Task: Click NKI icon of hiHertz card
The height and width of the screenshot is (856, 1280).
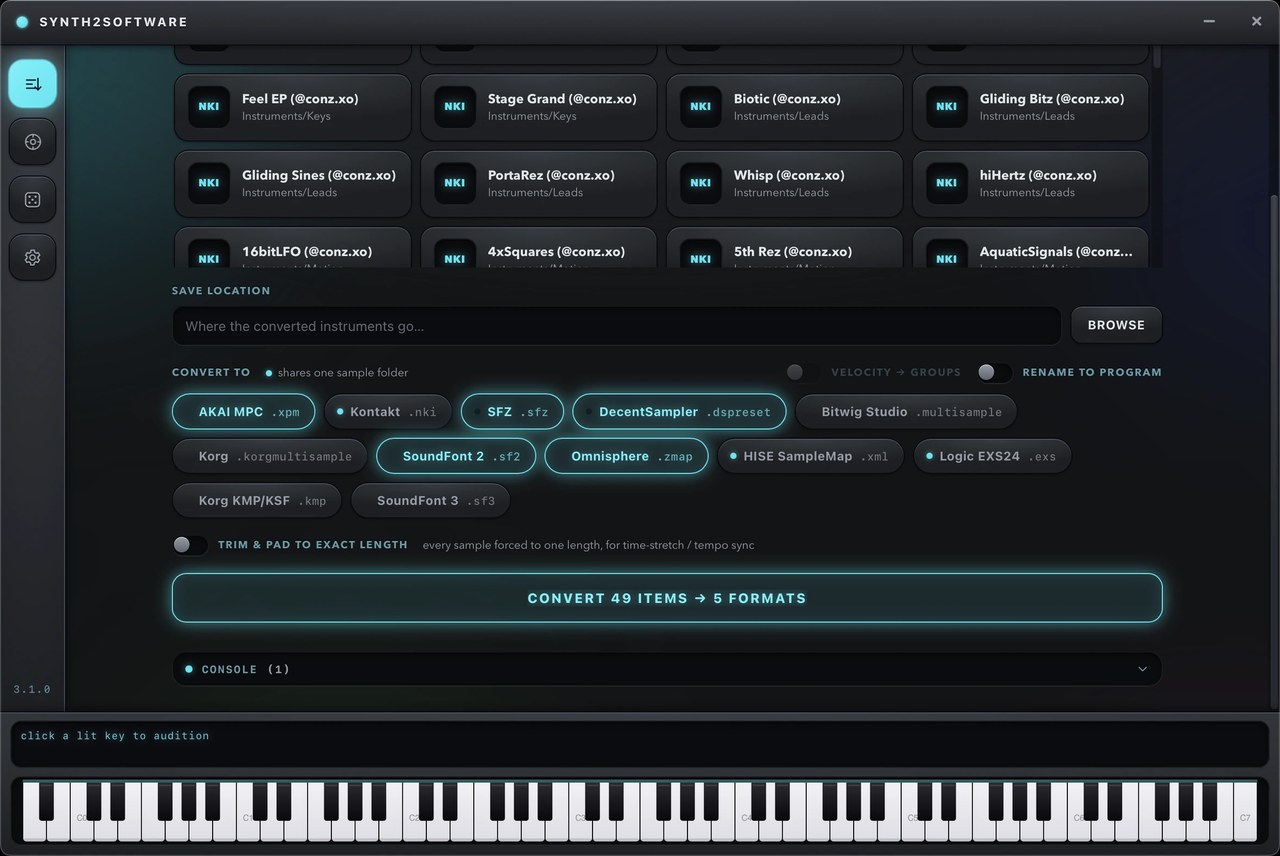Action: pos(947,183)
